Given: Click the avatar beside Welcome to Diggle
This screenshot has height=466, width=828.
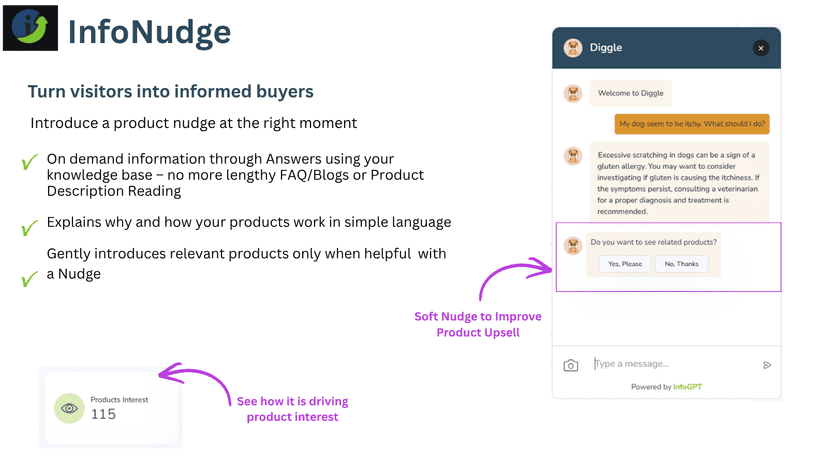Looking at the screenshot, I should pos(572,94).
